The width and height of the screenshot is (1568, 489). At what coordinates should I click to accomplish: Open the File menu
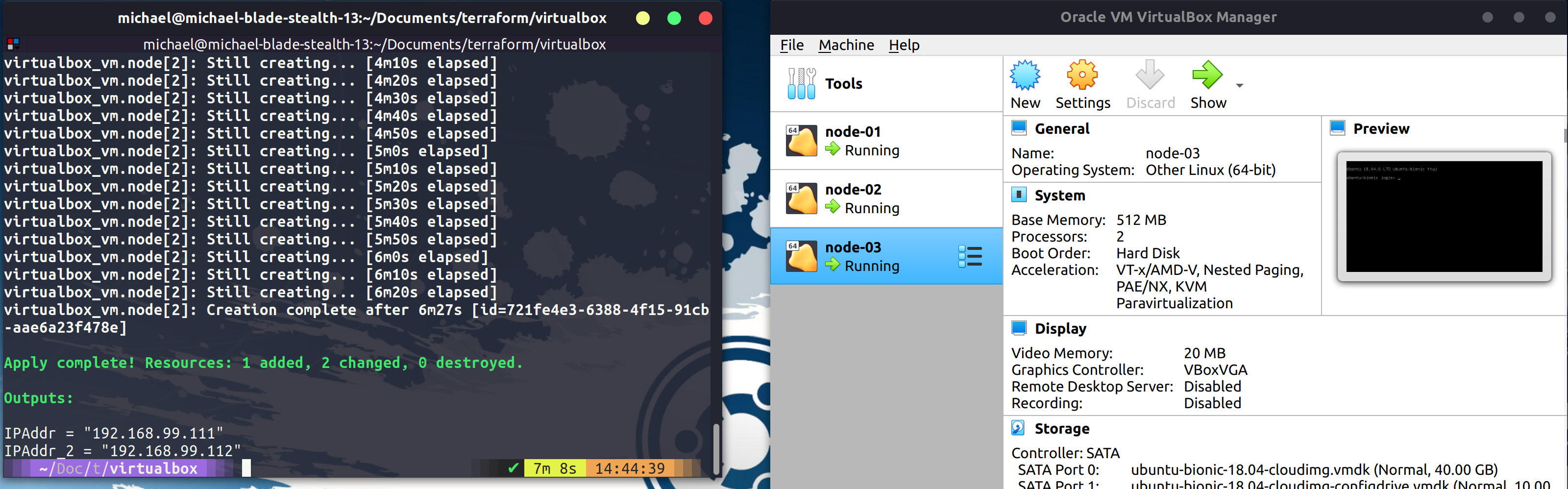pyautogui.click(x=791, y=45)
